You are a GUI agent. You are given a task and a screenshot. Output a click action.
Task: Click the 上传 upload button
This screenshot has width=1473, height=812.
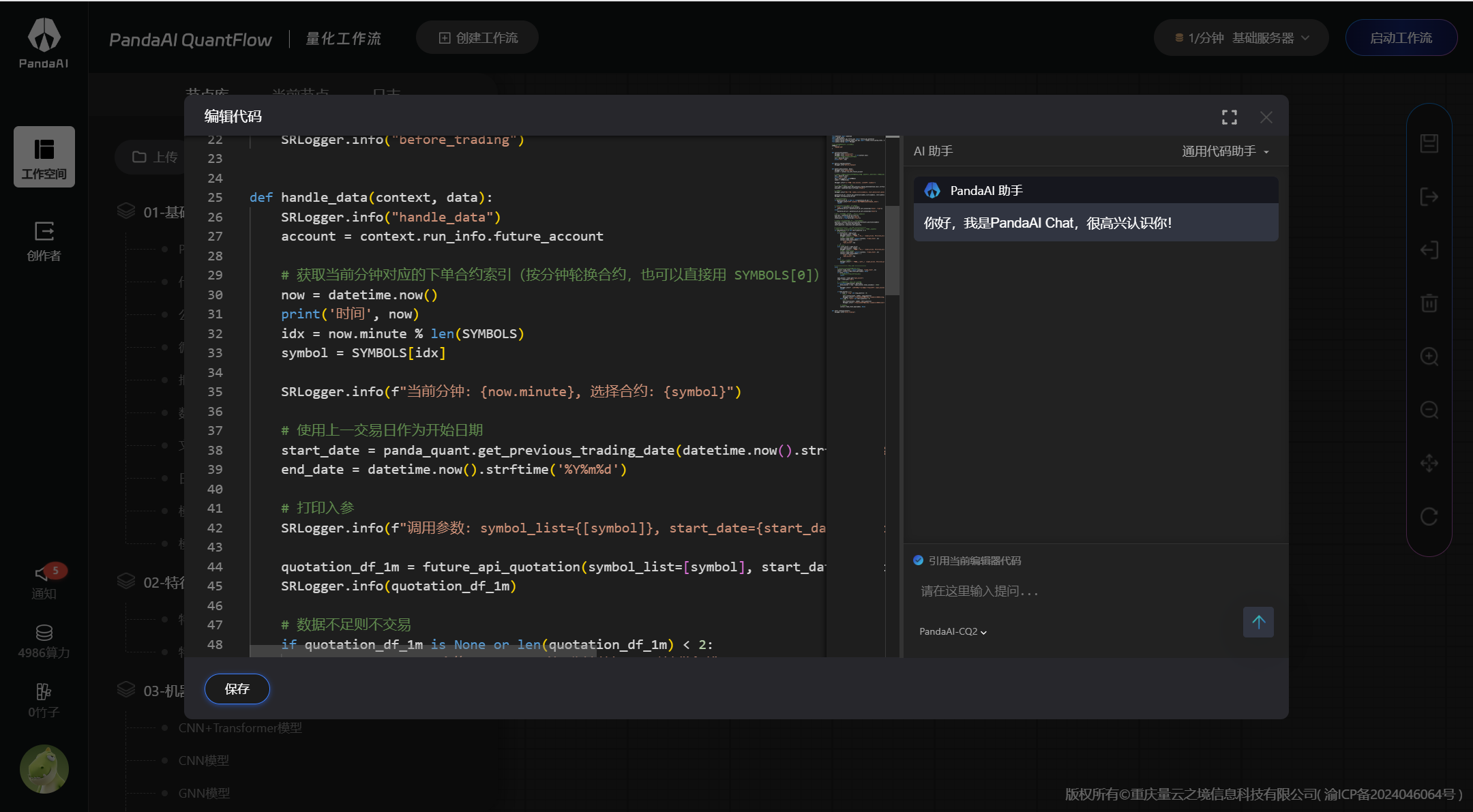click(155, 157)
